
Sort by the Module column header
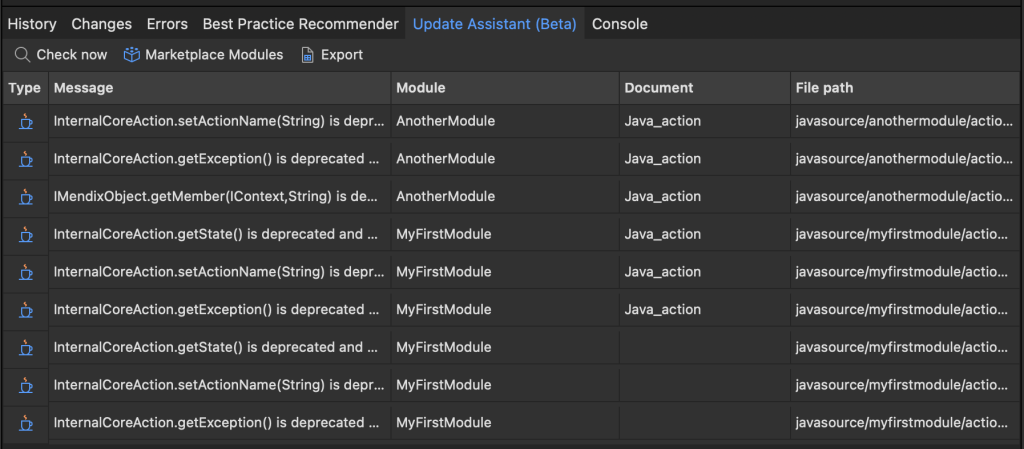click(x=421, y=88)
